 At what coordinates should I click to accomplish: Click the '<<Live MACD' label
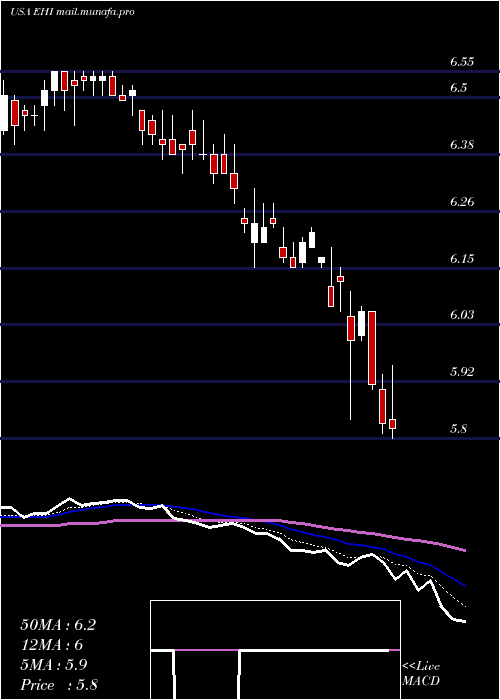(421, 674)
